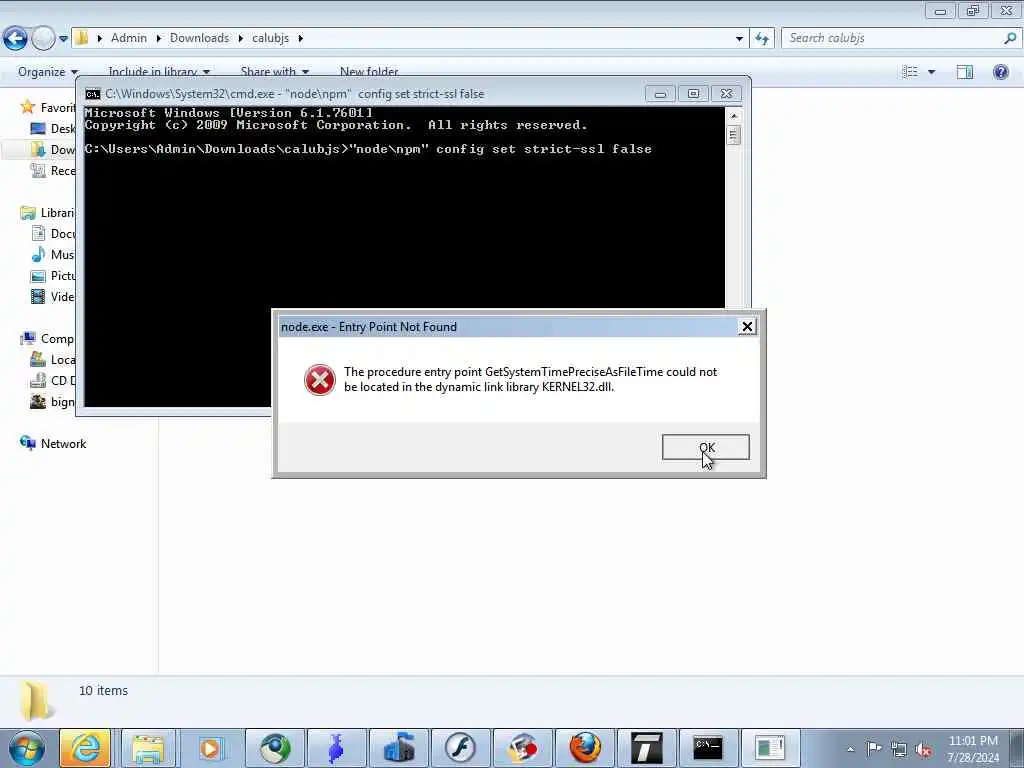This screenshot has width=1024, height=768.
Task: Open the Windows Start orb
Action: click(26, 748)
